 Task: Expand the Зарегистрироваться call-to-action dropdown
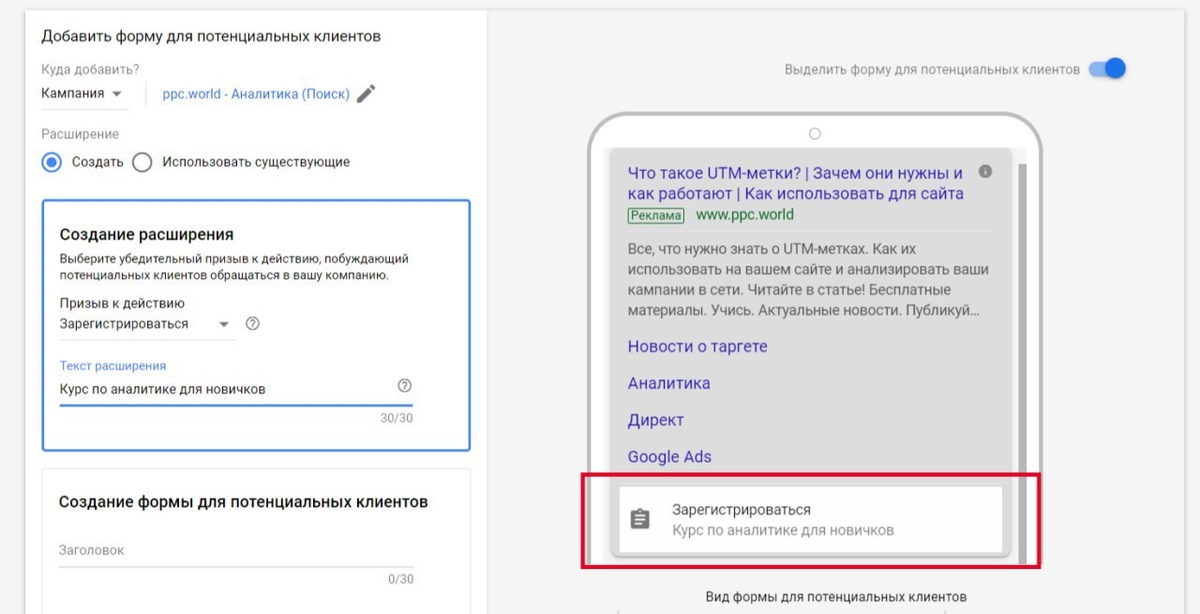[x=224, y=323]
